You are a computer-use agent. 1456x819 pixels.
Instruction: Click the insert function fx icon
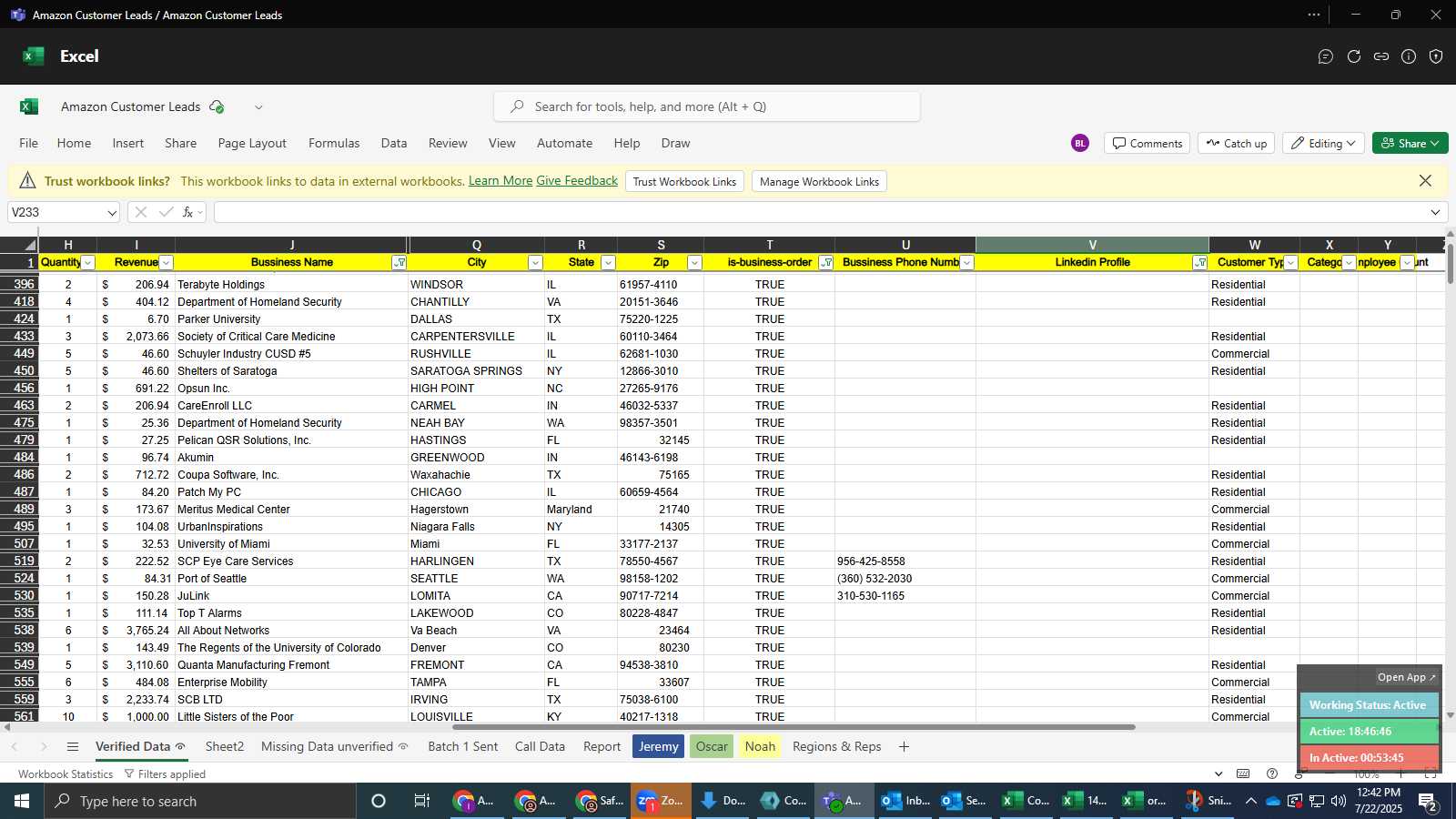pos(187,212)
